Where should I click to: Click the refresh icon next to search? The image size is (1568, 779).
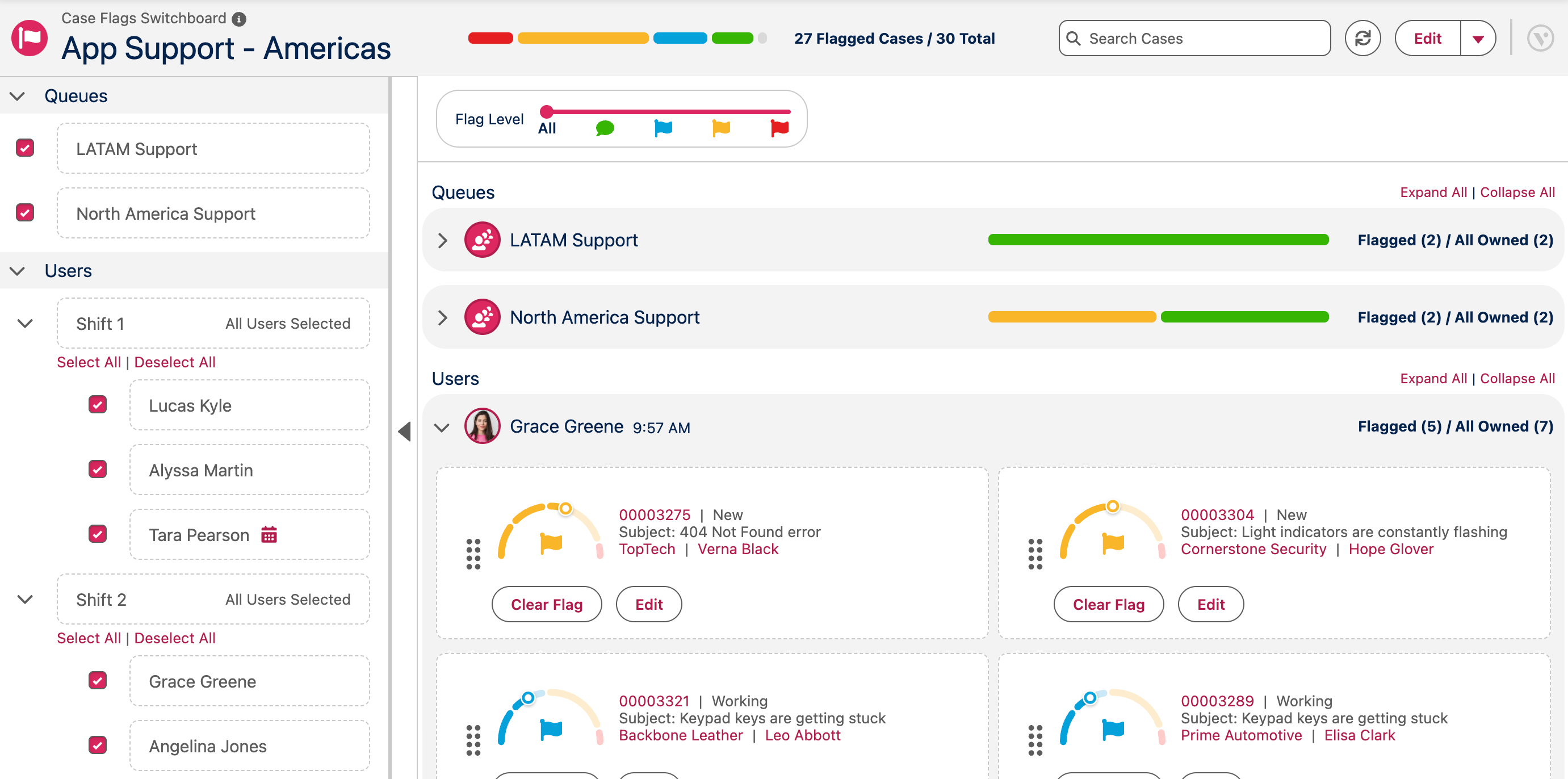pyautogui.click(x=1362, y=39)
